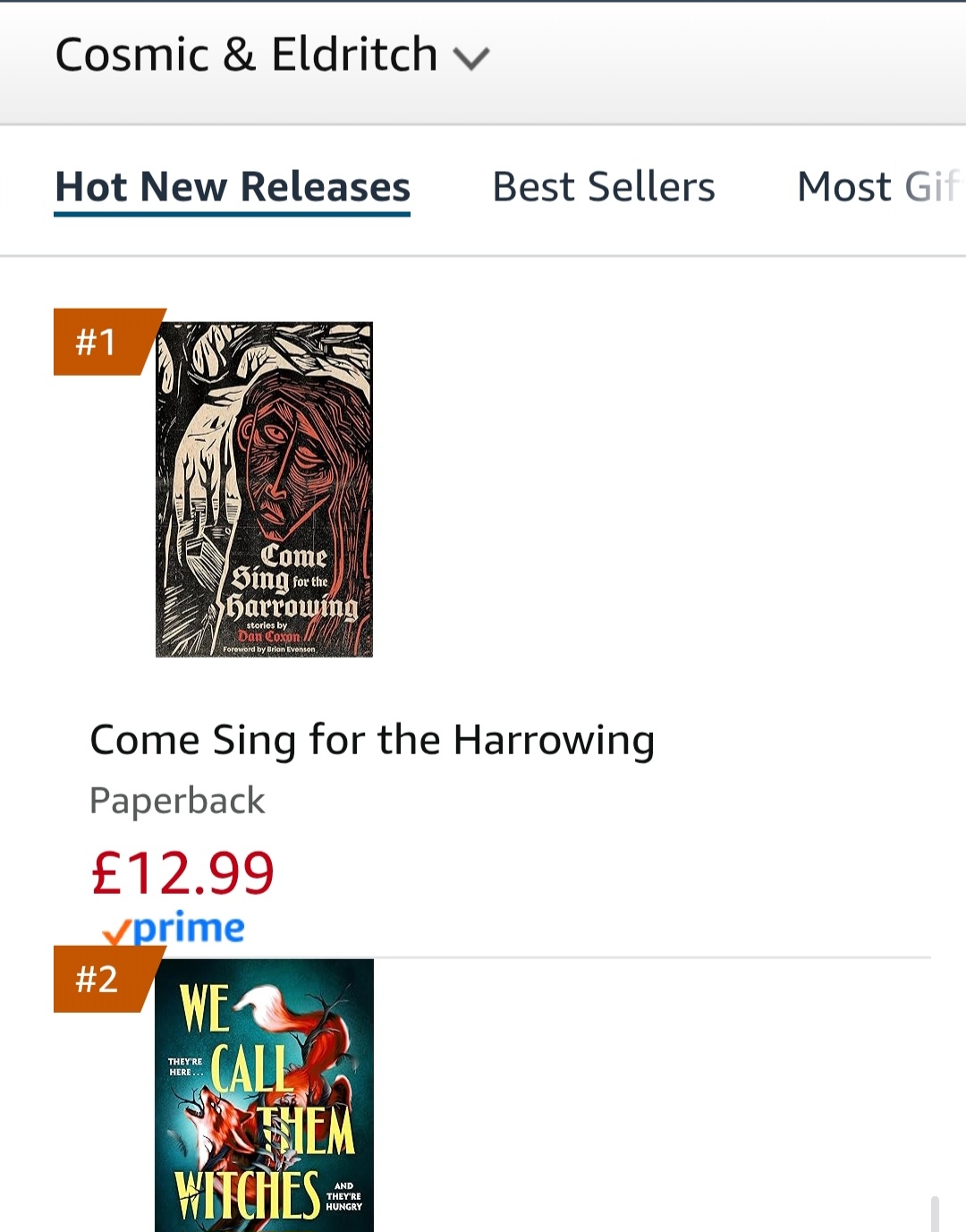Open Come Sing for the Harrowing cover image
Viewport: 966px width, 1232px height.
point(264,489)
